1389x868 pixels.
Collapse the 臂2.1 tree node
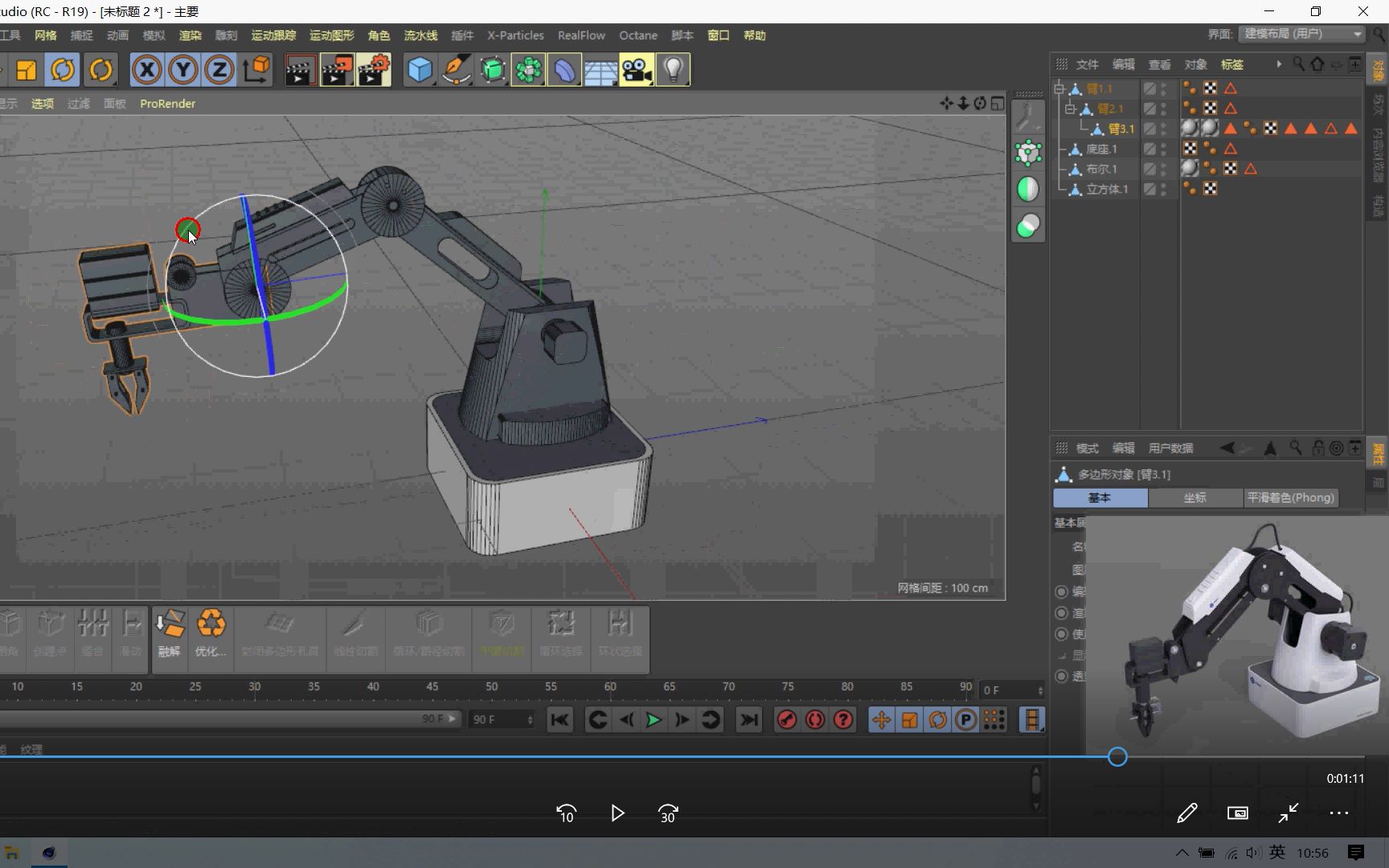[1070, 108]
